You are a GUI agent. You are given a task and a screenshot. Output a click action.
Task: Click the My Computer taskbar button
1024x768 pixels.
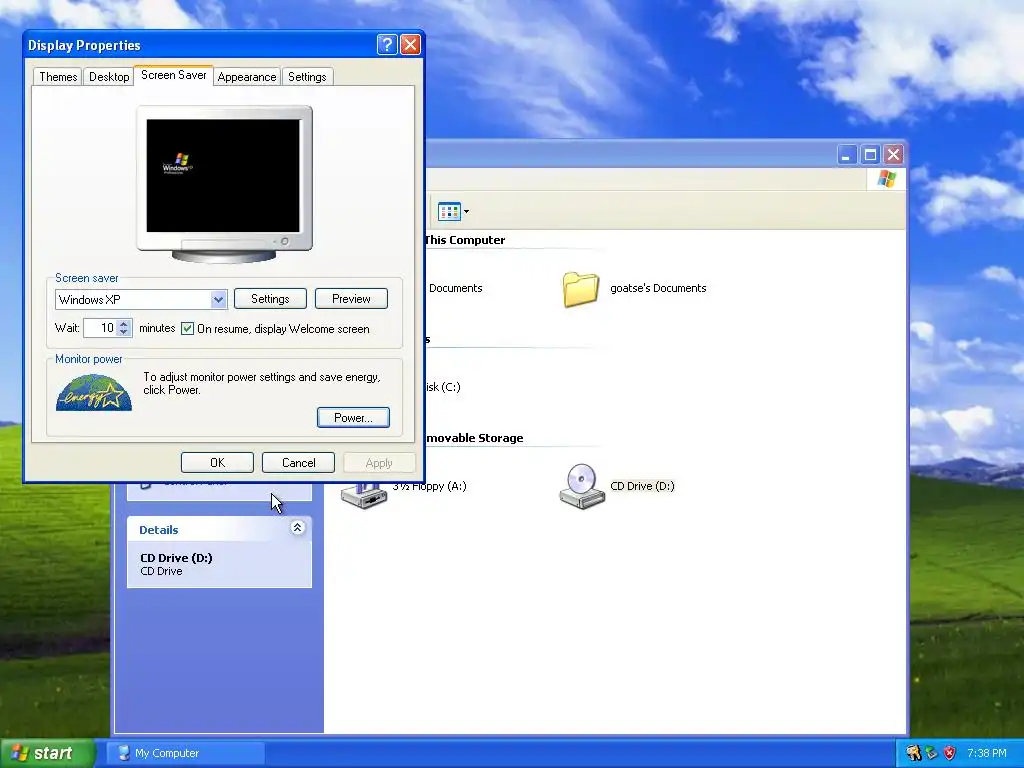(x=185, y=753)
